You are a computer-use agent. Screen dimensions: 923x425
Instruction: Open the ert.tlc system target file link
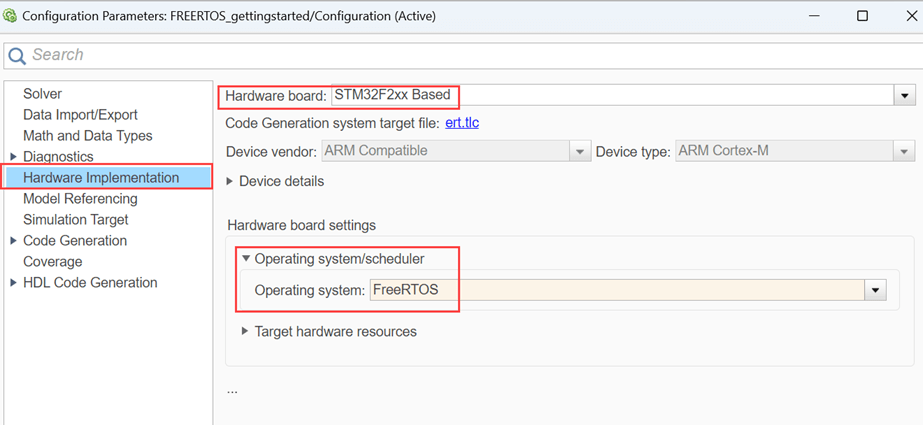(461, 123)
